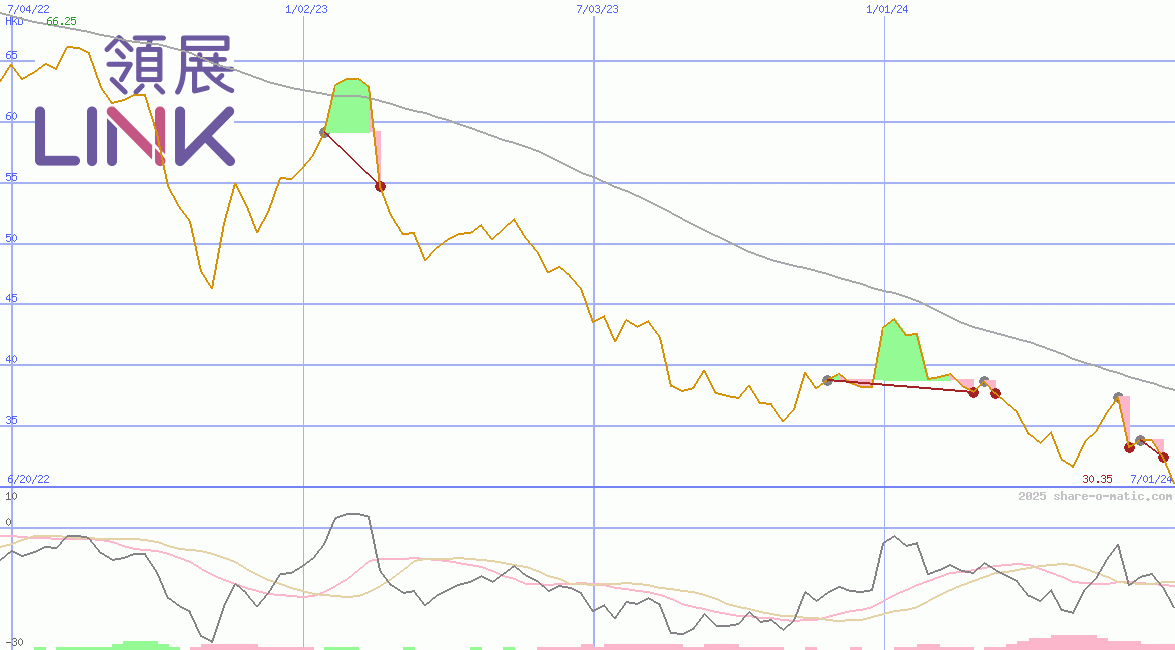Select the red exit marker at the 55 gridline
Viewport: 1175px width, 650px height.
[x=380, y=186]
